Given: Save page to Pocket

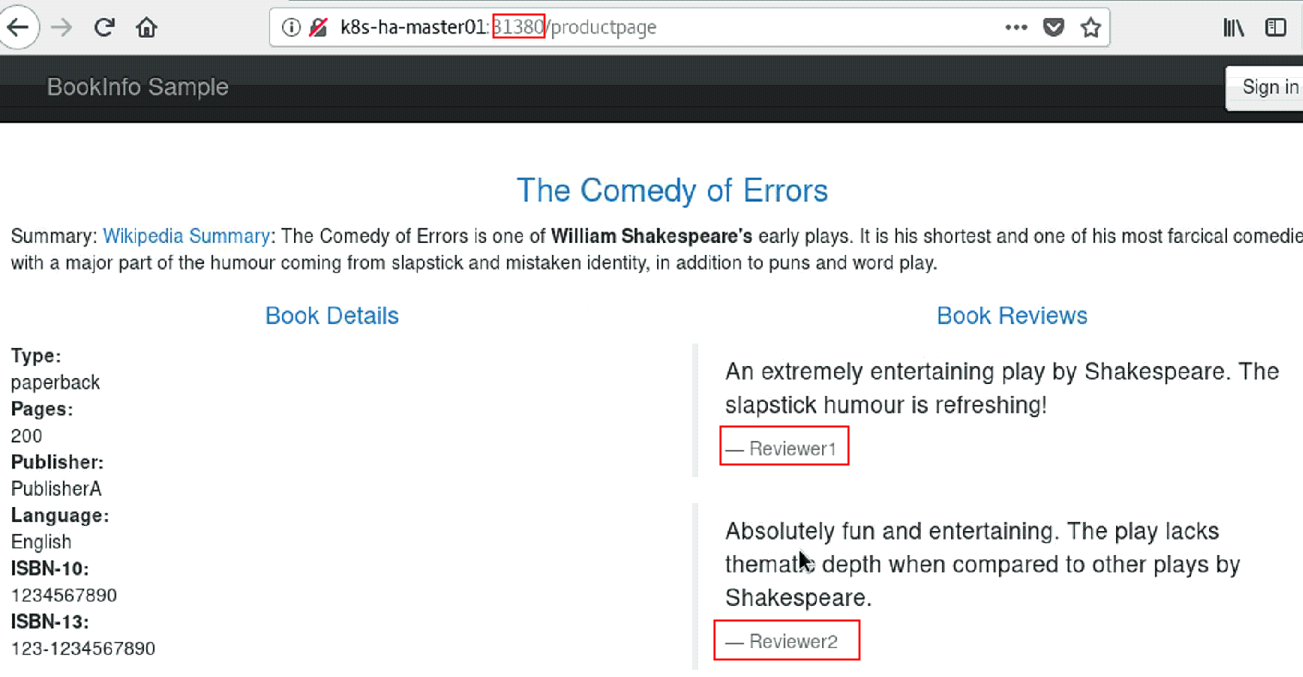Looking at the screenshot, I should [1054, 27].
